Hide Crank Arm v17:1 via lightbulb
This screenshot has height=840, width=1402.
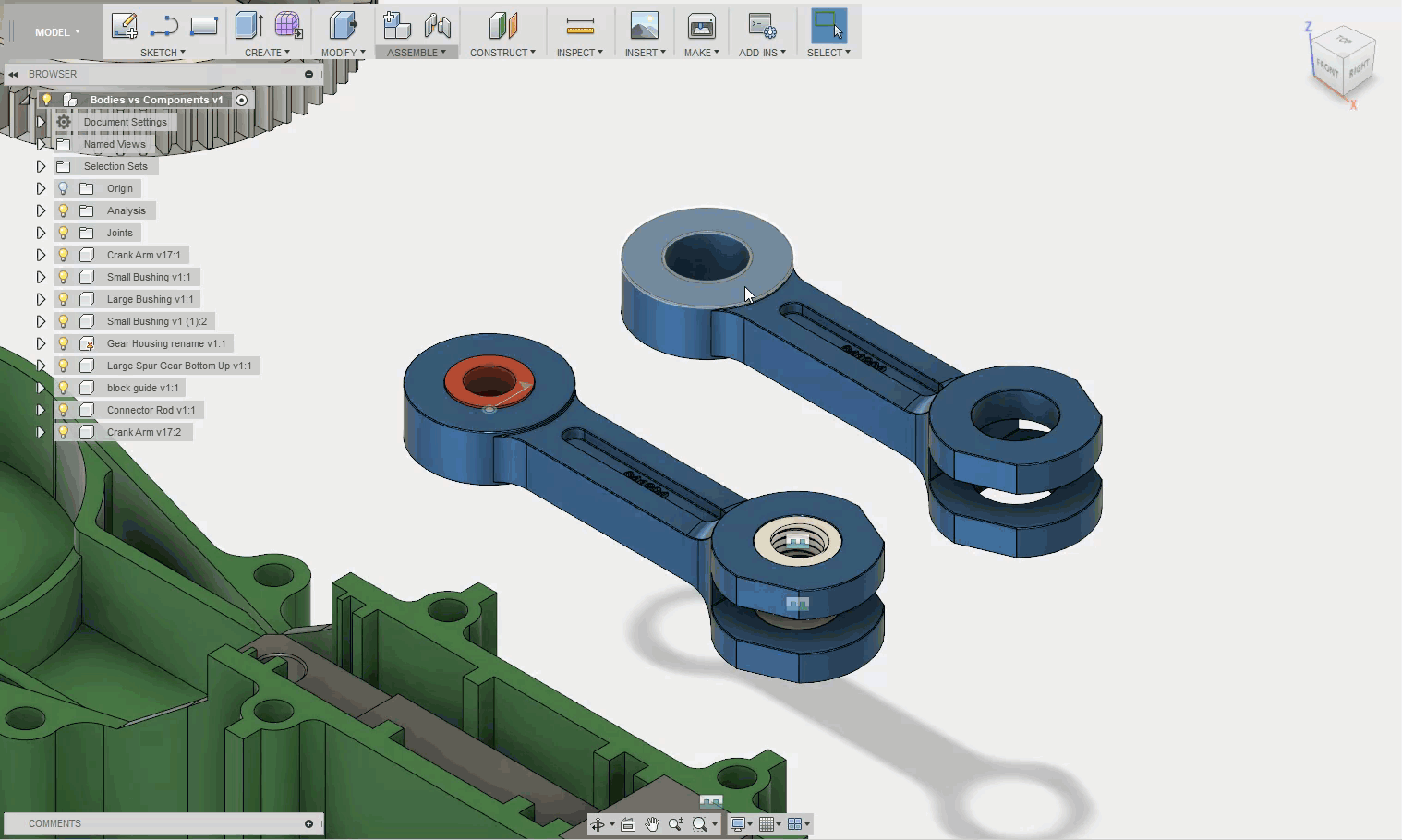click(64, 255)
